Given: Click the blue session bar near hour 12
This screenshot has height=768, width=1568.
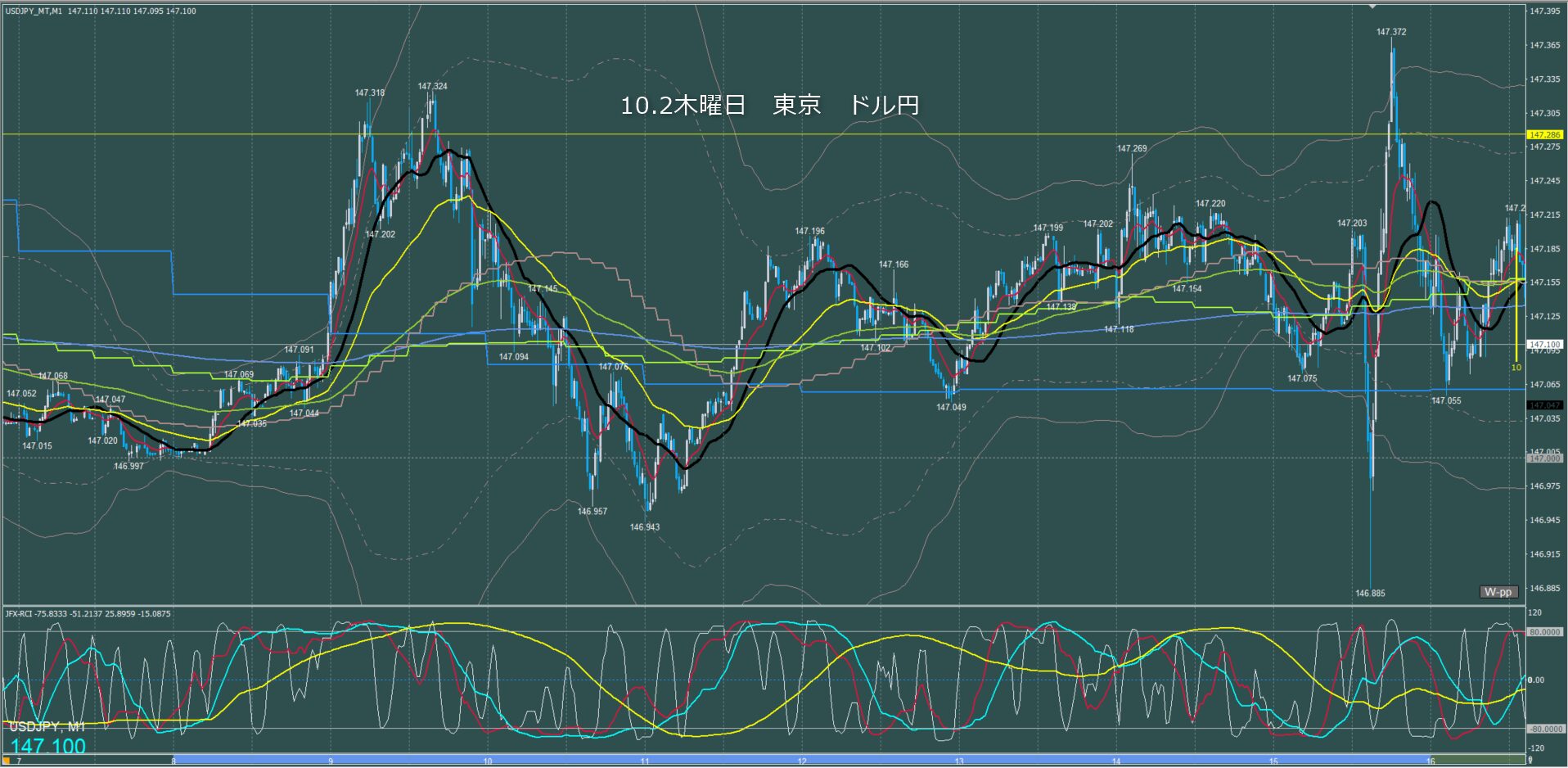Looking at the screenshot, I should [x=802, y=761].
